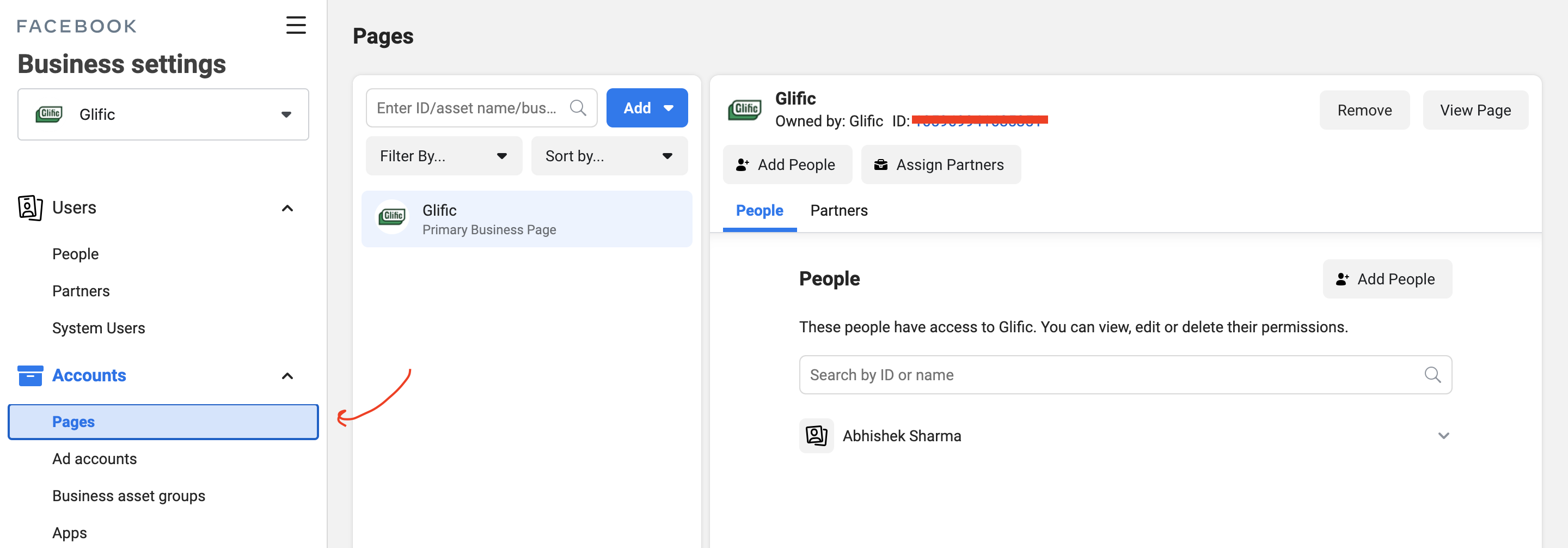The width and height of the screenshot is (1568, 548).
Task: Click the Users heading text
Action: coord(74,208)
